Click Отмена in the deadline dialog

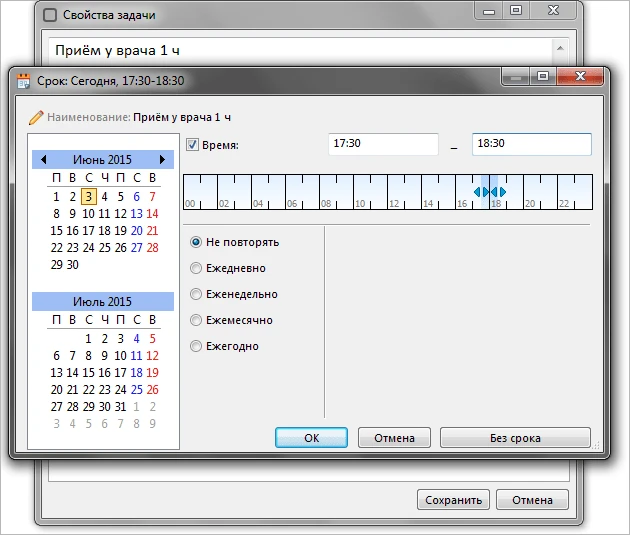(394, 438)
